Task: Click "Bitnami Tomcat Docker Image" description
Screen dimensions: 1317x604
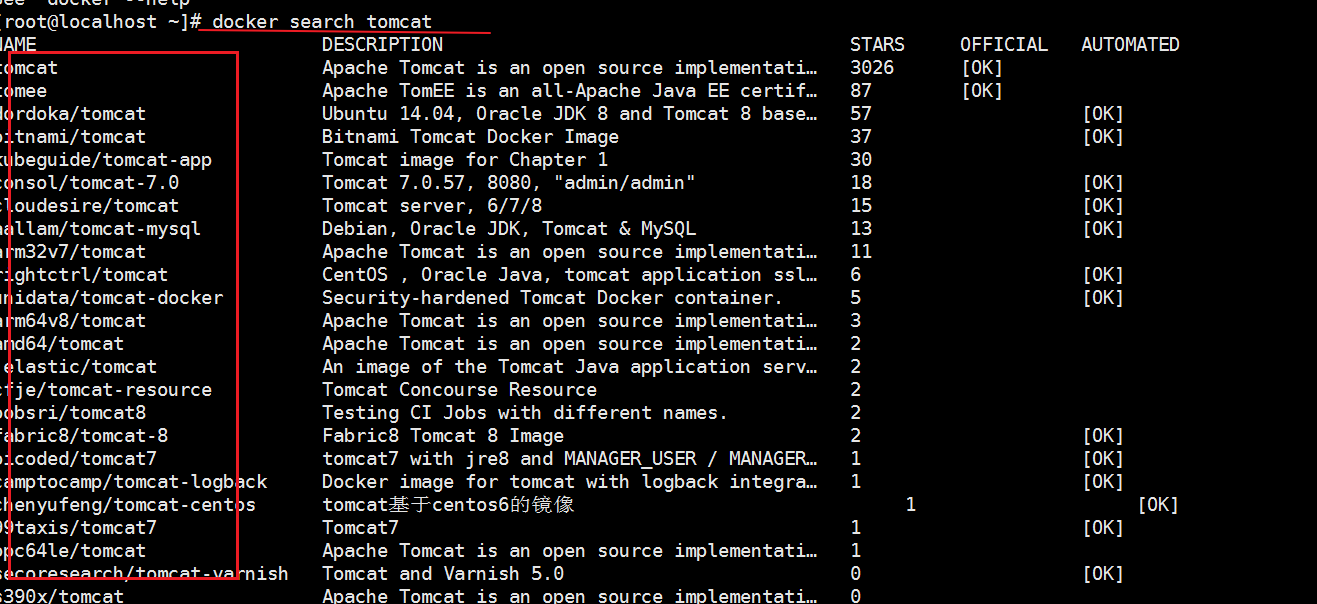Action: [470, 137]
